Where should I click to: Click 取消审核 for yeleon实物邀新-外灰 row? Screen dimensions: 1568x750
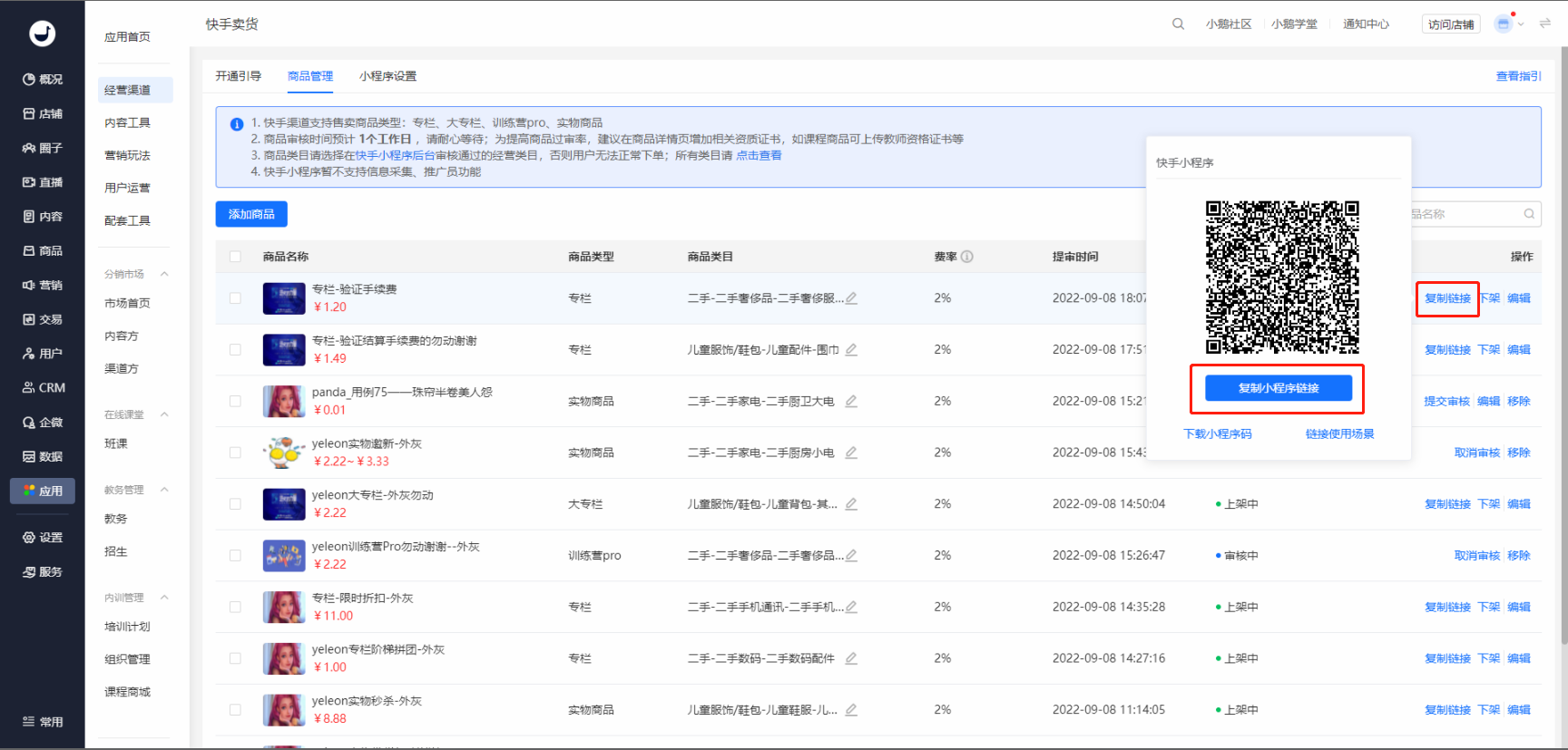pyautogui.click(x=1477, y=453)
